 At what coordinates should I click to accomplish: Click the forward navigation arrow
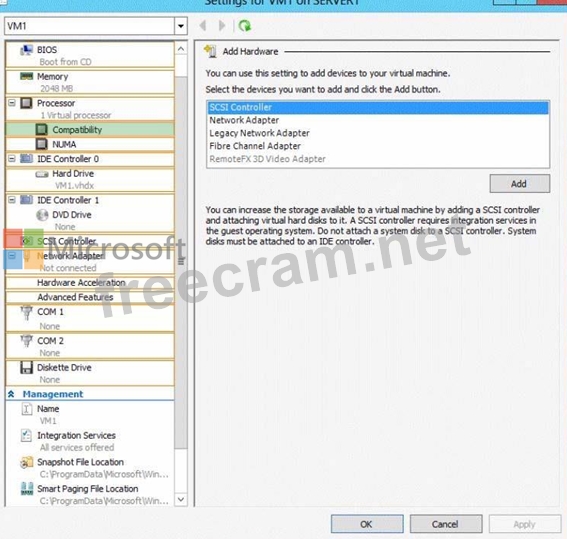pos(222,26)
